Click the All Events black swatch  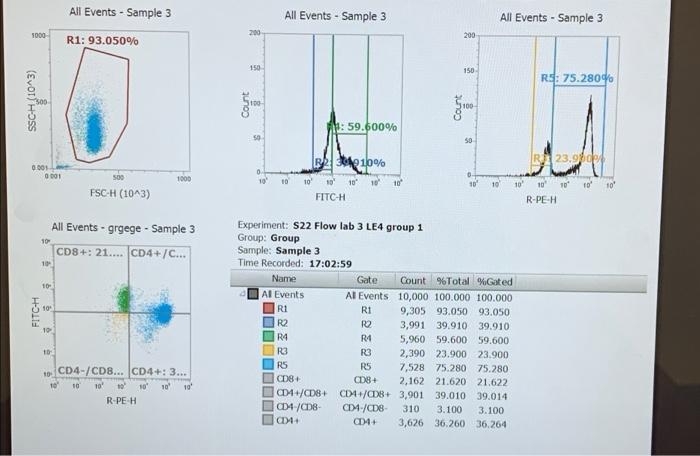[253, 294]
